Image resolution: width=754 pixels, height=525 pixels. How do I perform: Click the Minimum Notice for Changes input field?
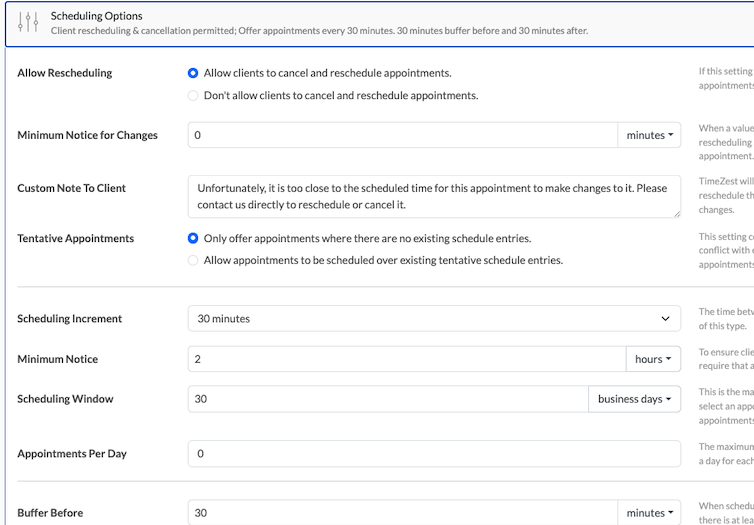point(402,135)
